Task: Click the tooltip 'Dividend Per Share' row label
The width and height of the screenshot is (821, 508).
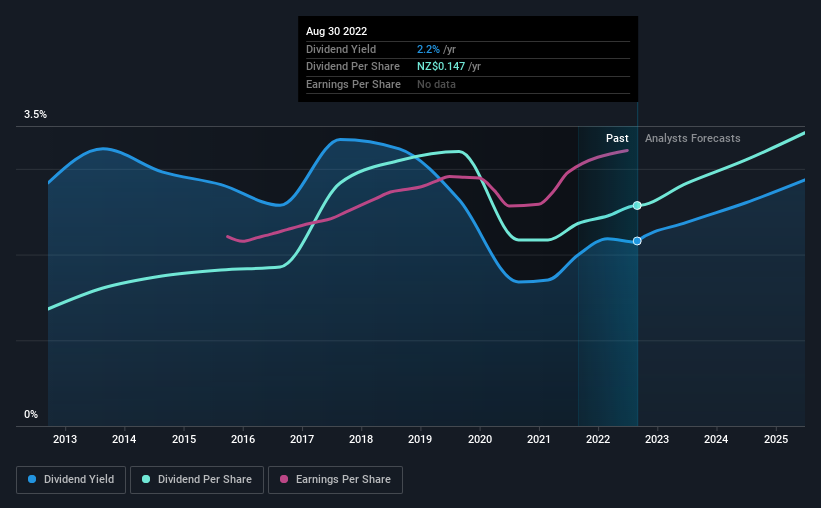Action: click(352, 67)
